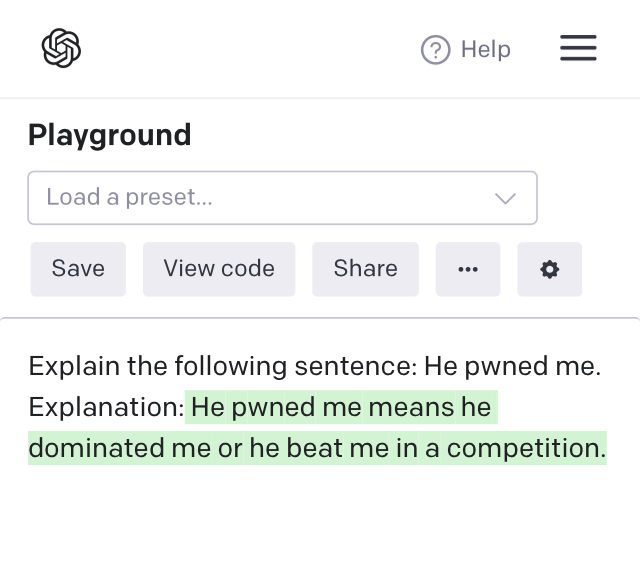Click the Playground heading

109,135
